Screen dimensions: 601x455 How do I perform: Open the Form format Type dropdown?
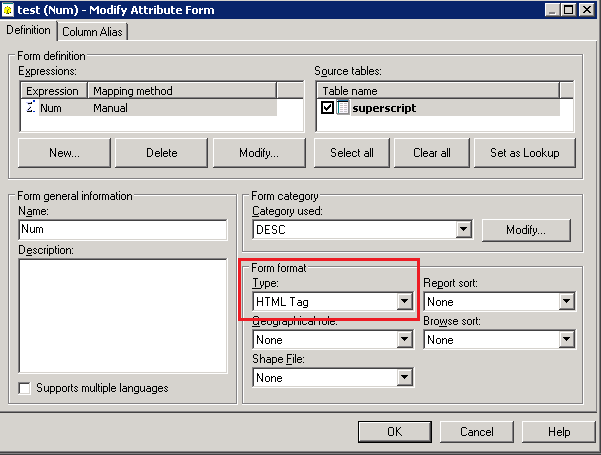(405, 301)
